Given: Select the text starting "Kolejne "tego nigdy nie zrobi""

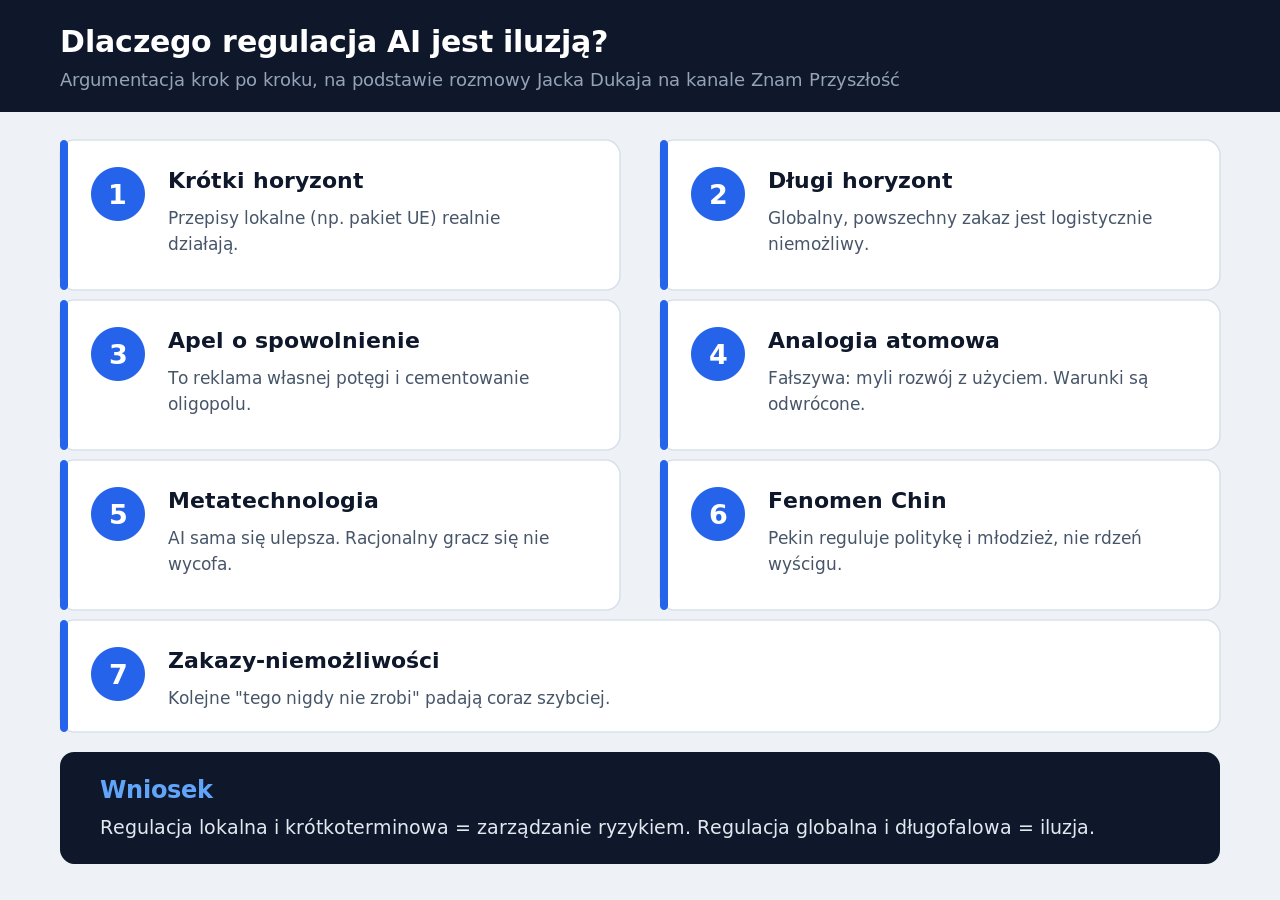Looking at the screenshot, I should point(389,698).
